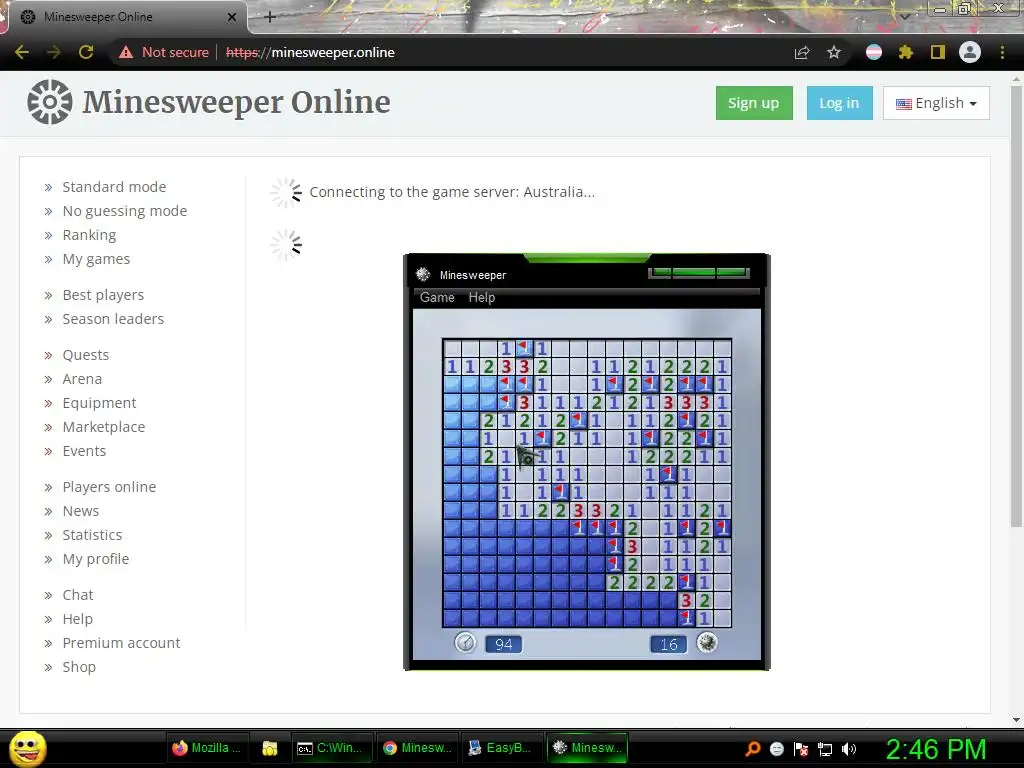Open the Players online link
This screenshot has width=1024, height=768.
(109, 487)
